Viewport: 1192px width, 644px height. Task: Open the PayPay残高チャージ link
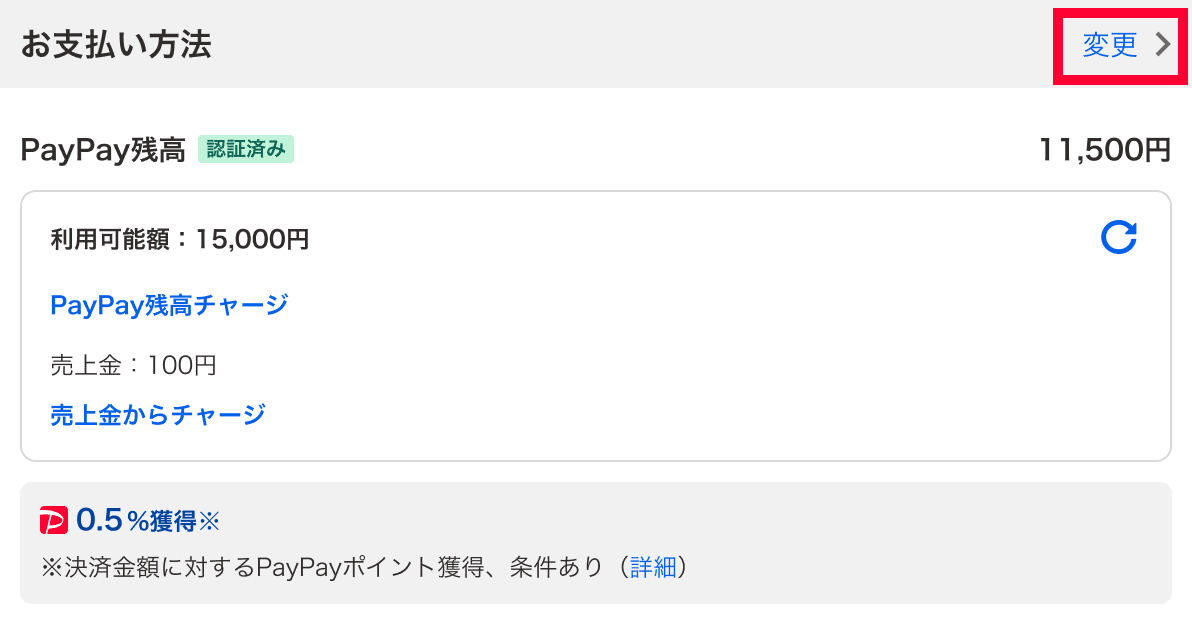click(169, 304)
